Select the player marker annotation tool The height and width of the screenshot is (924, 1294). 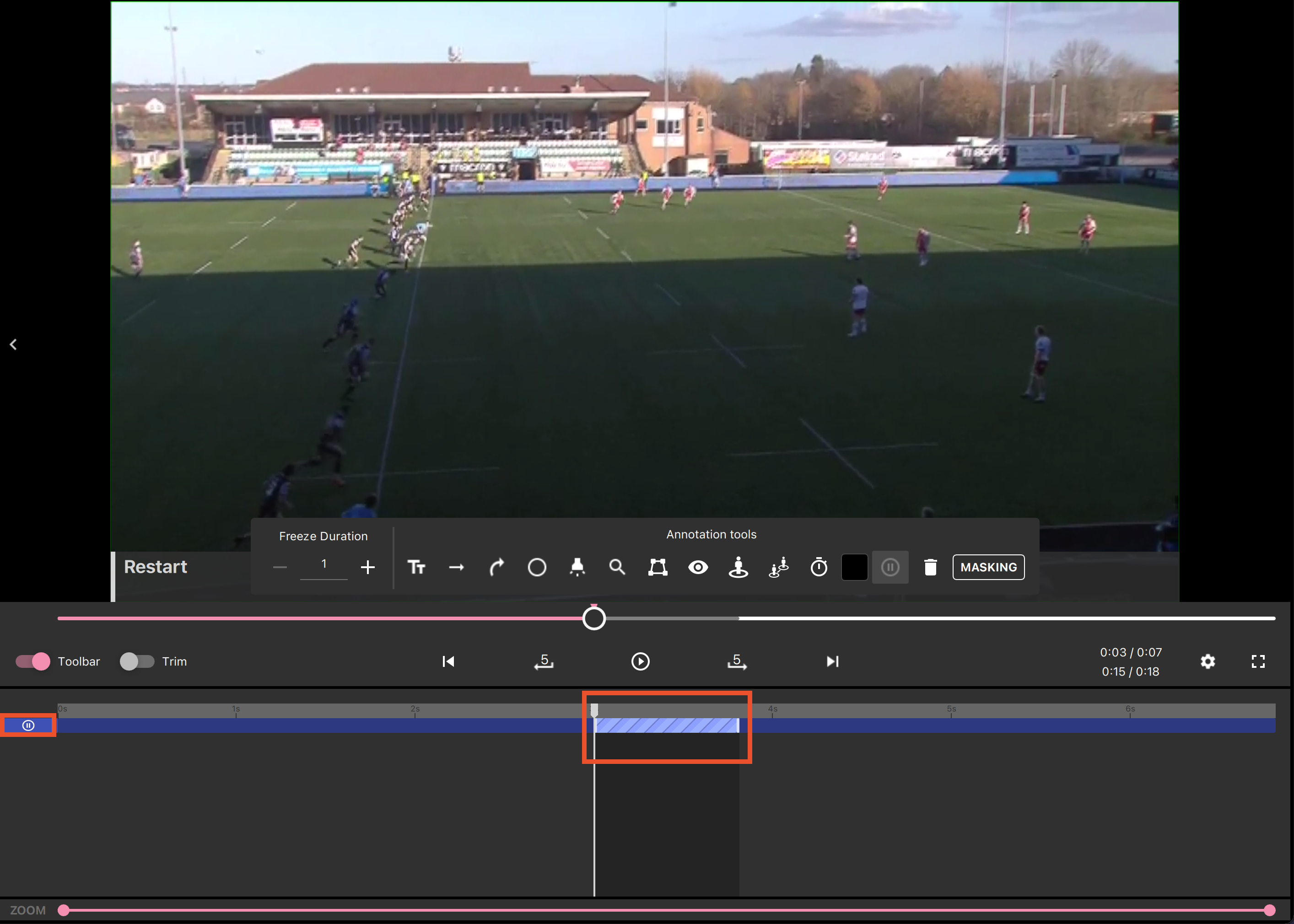pos(739,567)
